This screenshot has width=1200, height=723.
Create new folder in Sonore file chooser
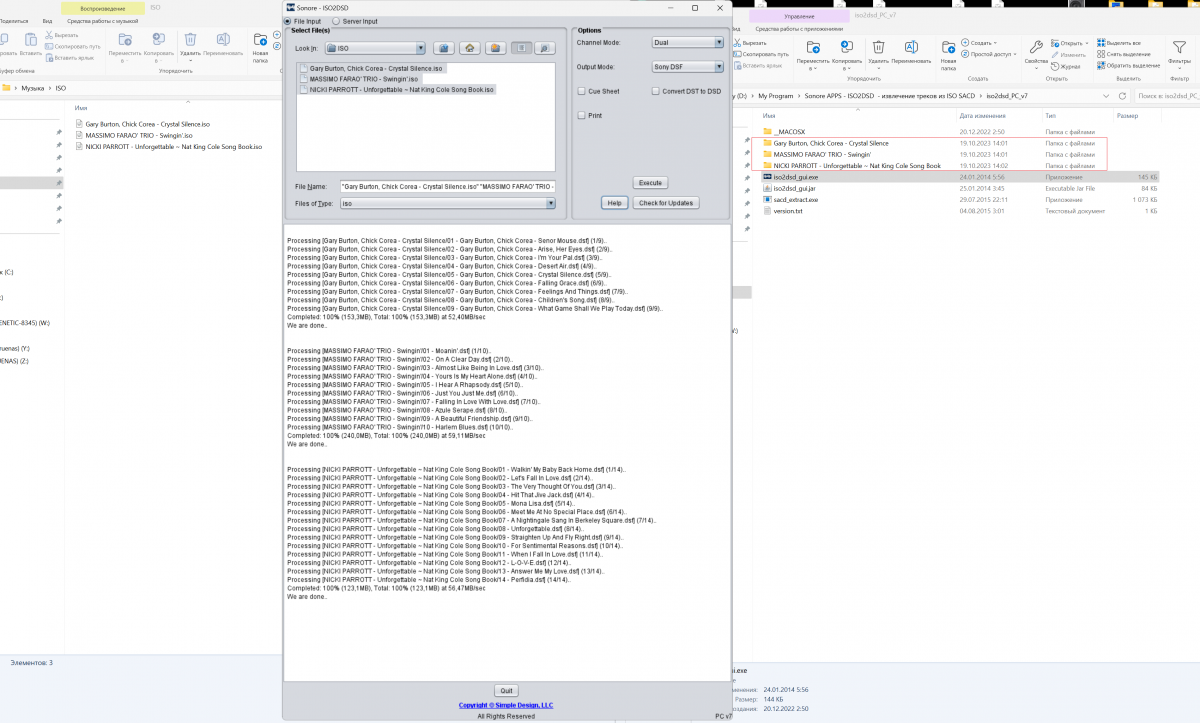point(494,48)
